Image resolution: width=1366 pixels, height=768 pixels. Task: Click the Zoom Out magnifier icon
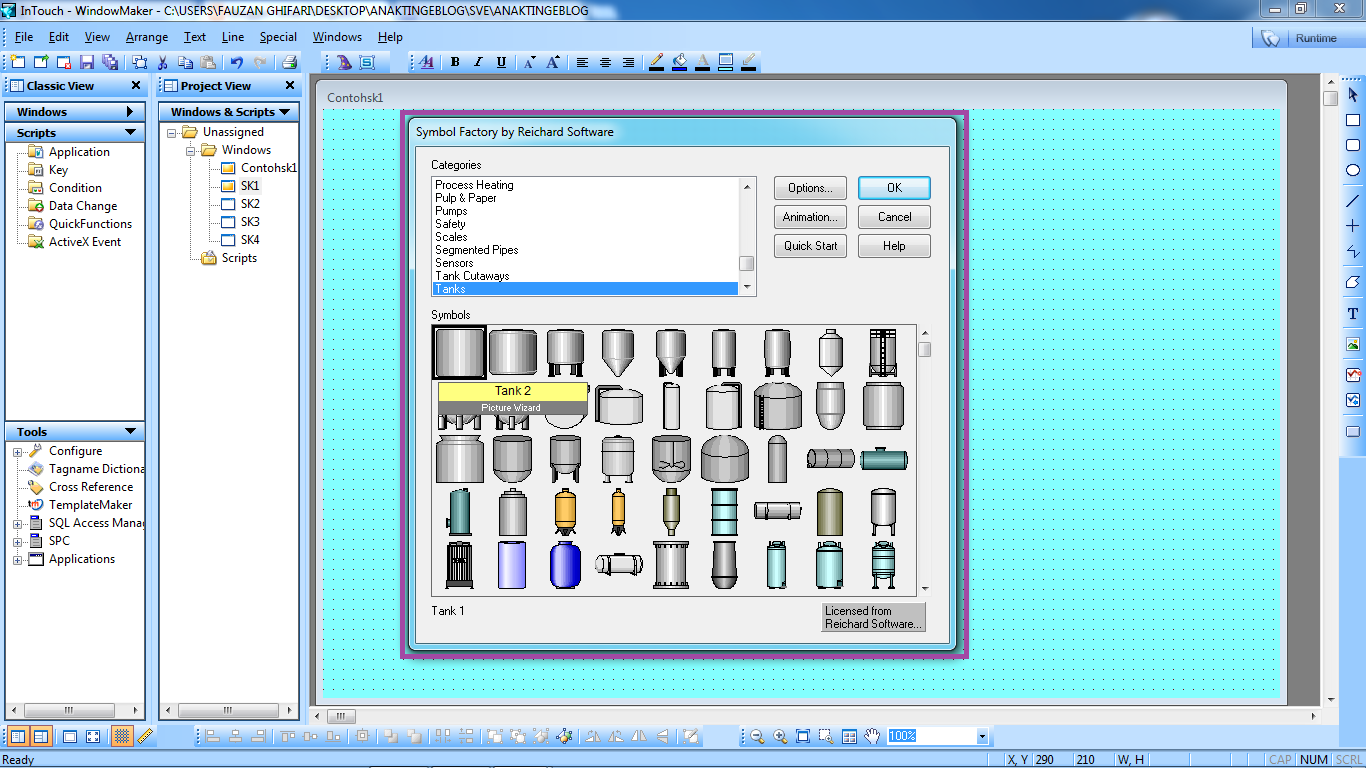[x=757, y=736]
